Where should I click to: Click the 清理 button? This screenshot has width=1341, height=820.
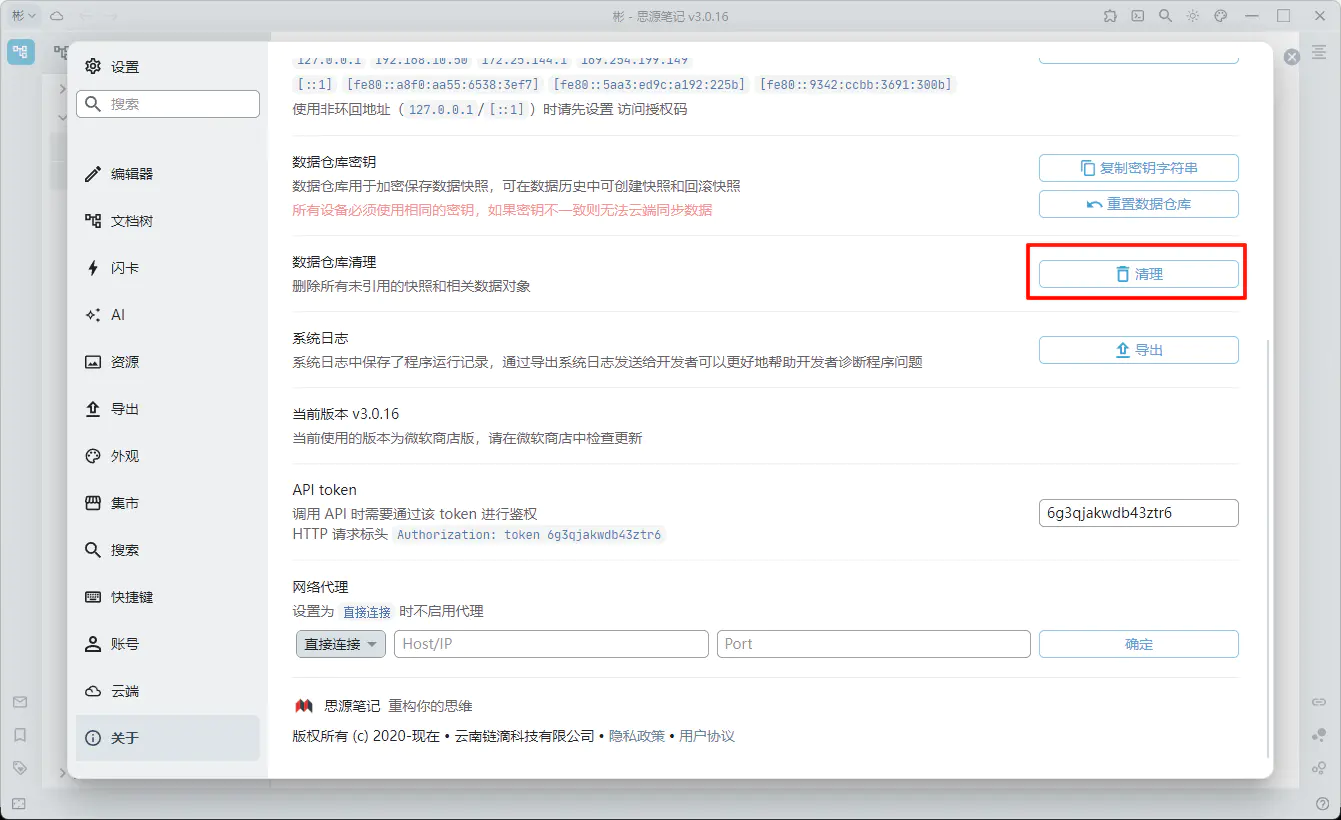pyautogui.click(x=1139, y=274)
